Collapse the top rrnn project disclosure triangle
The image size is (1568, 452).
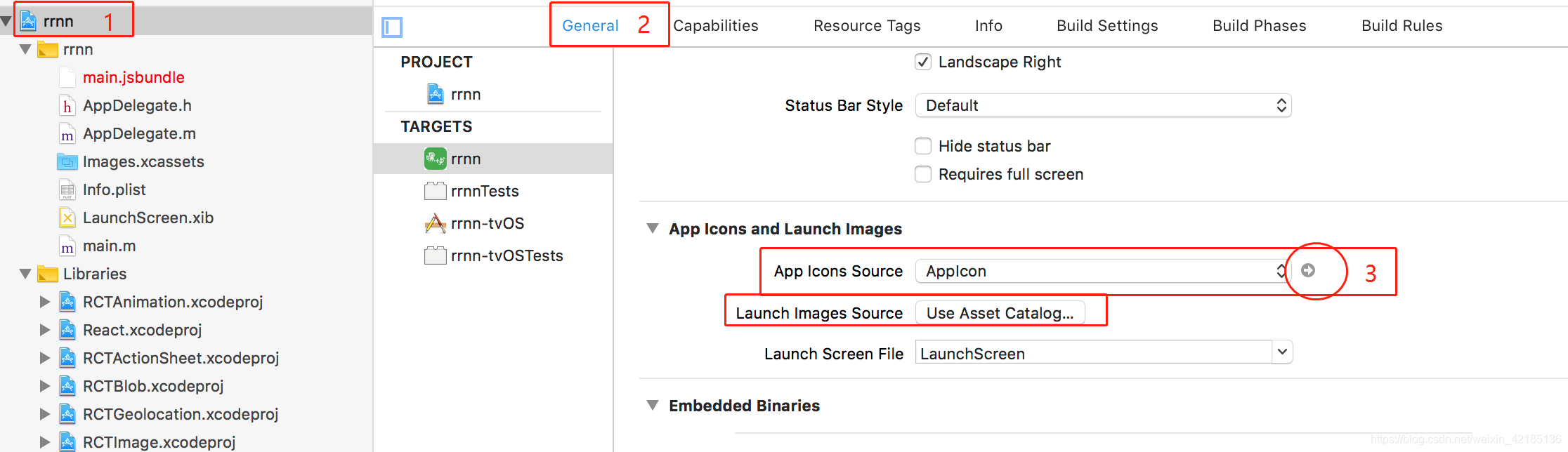point(6,21)
